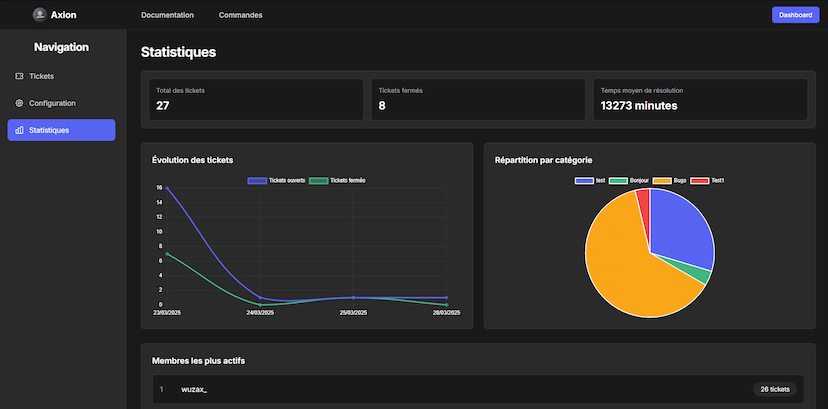Toggle Tickets fermés legend in line chart
The height and width of the screenshot is (409, 828).
(x=338, y=180)
